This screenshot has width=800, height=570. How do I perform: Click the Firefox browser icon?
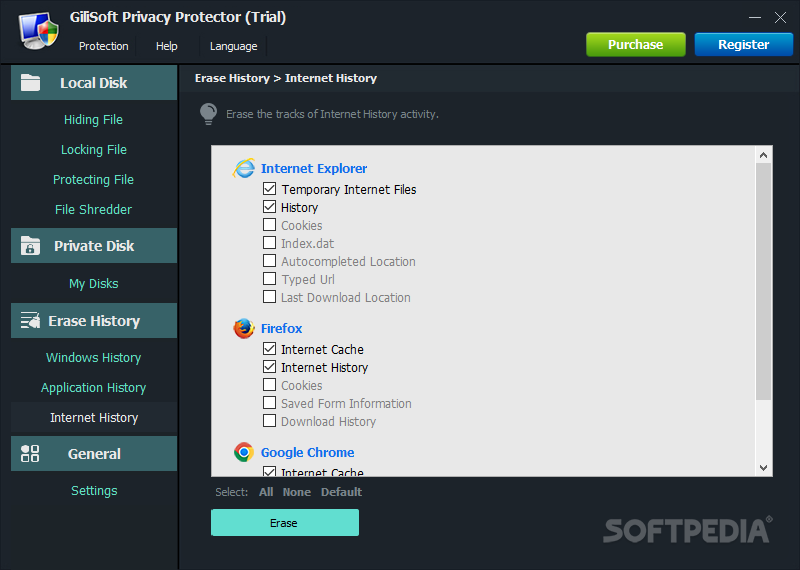tap(244, 328)
